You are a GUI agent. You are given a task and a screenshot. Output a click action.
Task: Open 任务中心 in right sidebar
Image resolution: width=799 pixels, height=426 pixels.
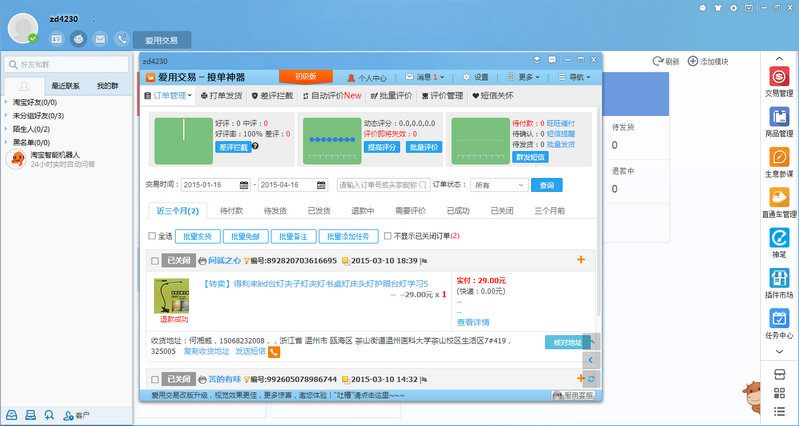click(779, 323)
